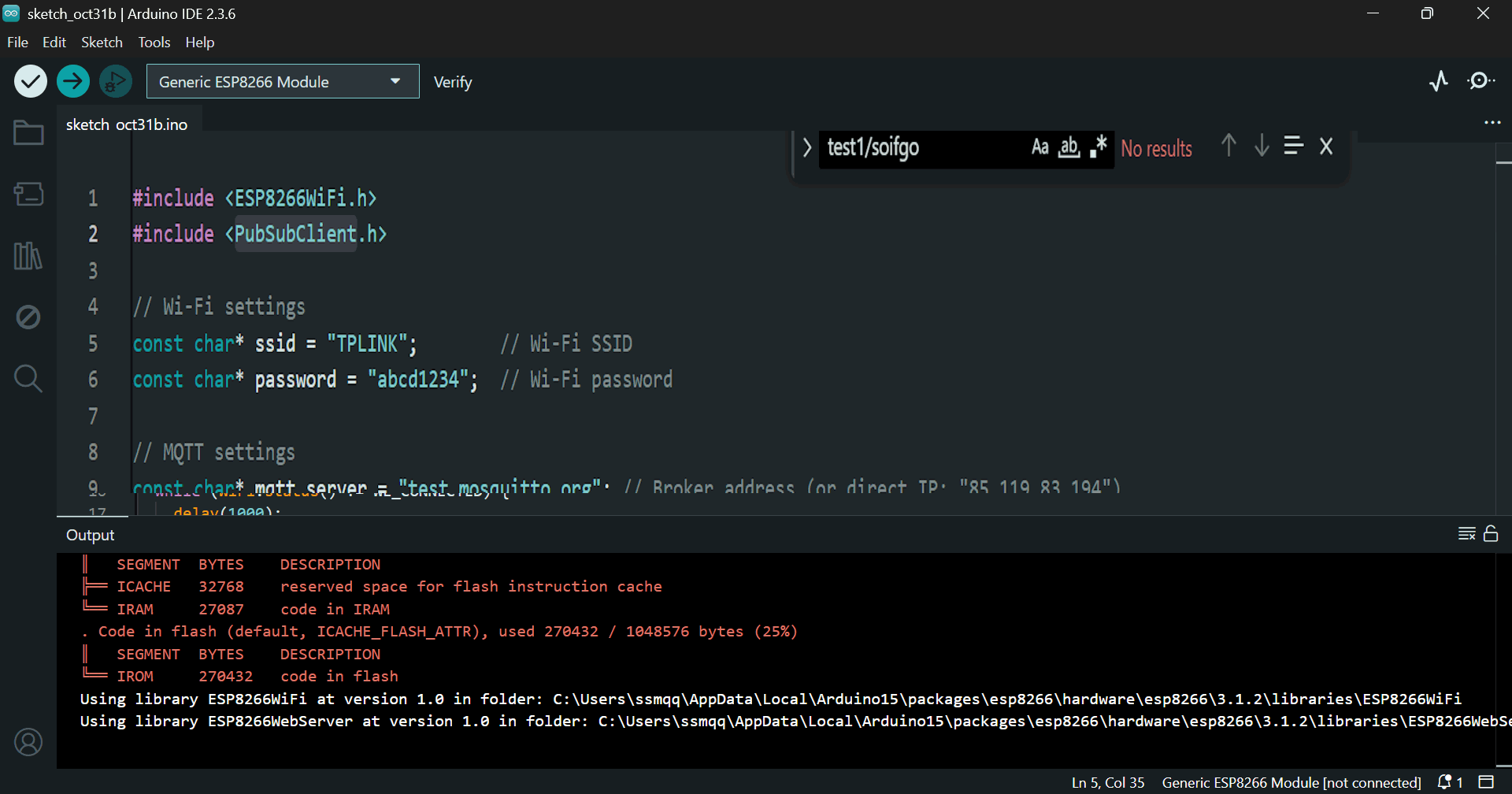Screen dimensions: 1512x794
Task: Enable regular expression search
Action: [1097, 147]
